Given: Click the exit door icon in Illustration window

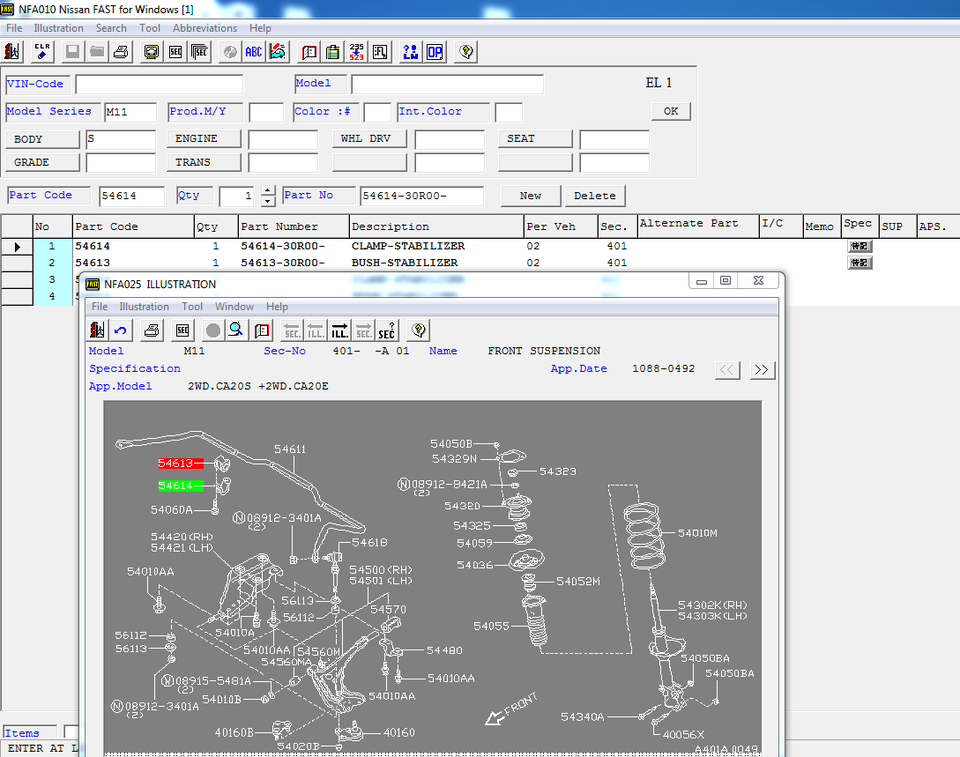Looking at the screenshot, I should click(97, 331).
